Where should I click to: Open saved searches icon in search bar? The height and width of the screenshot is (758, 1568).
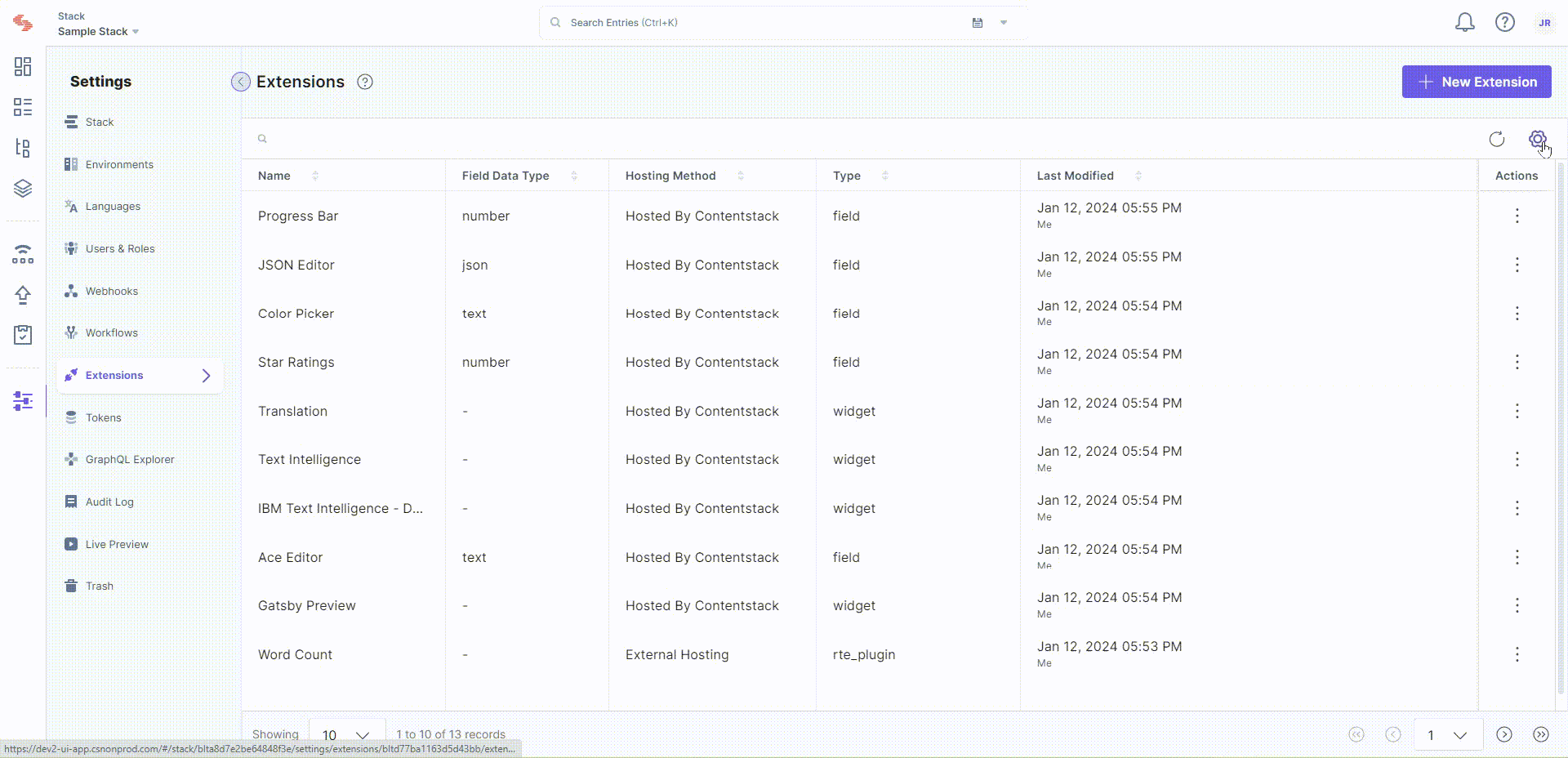coord(978,23)
